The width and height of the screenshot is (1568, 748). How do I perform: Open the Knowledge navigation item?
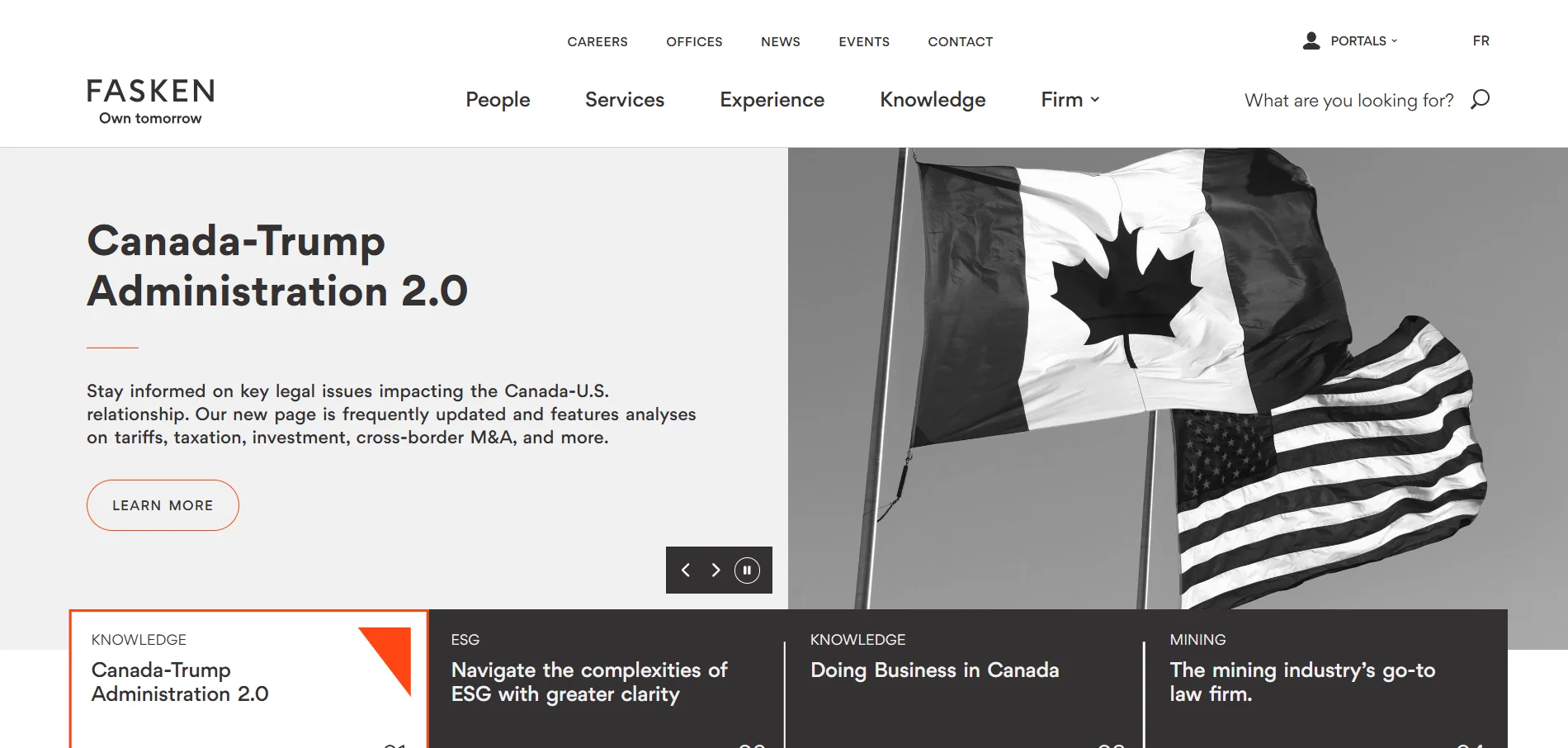(x=933, y=100)
